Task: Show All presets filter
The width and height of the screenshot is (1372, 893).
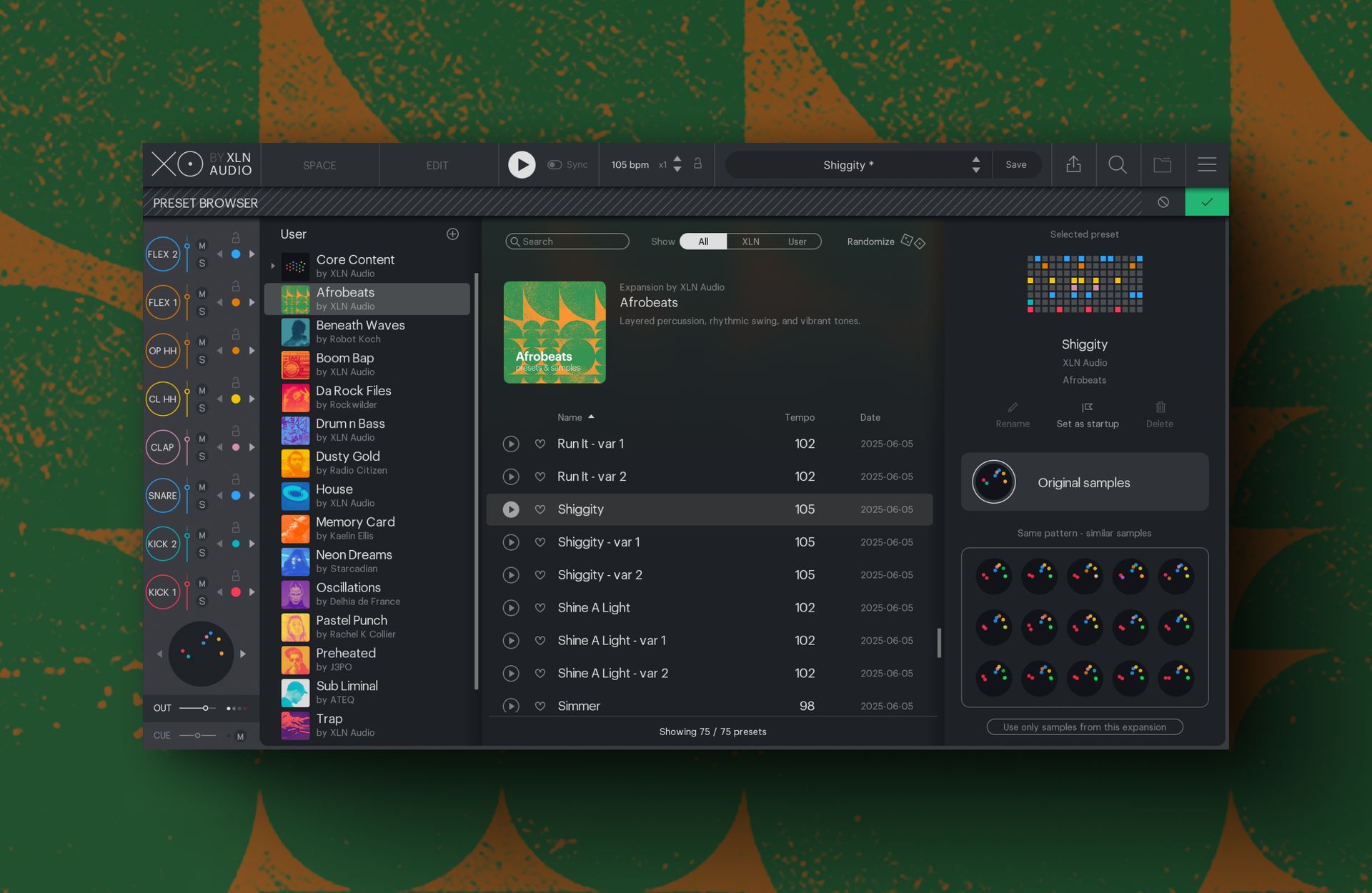Action: pyautogui.click(x=703, y=241)
